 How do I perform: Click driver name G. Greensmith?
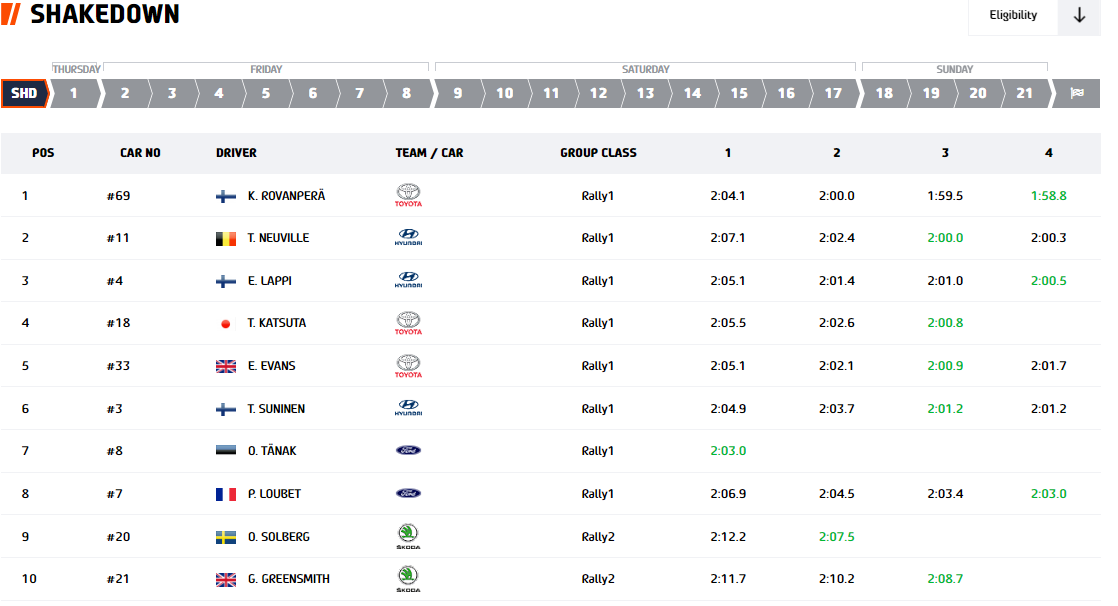[x=289, y=579]
